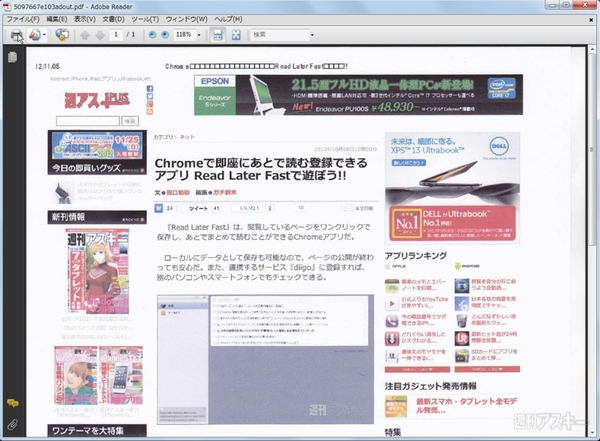600x441 pixels.
Task: Open the Create PDF online icon
Action: click(x=34, y=35)
